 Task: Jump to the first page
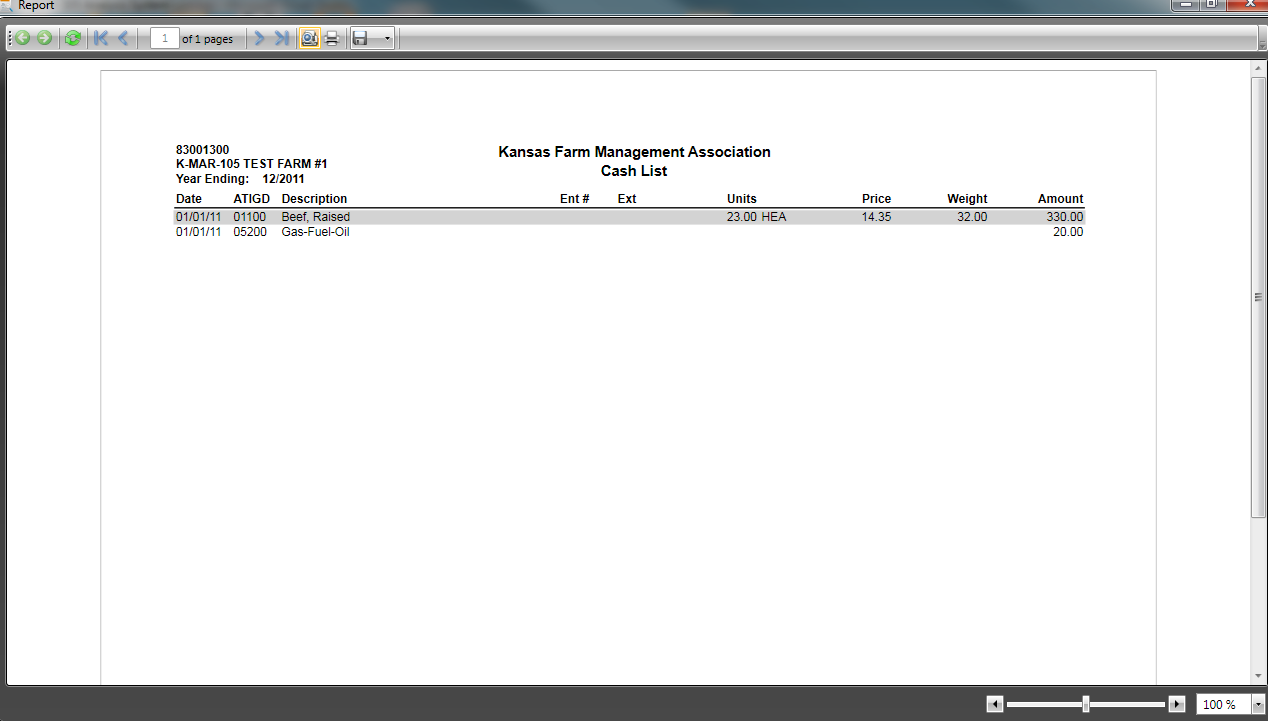click(101, 38)
